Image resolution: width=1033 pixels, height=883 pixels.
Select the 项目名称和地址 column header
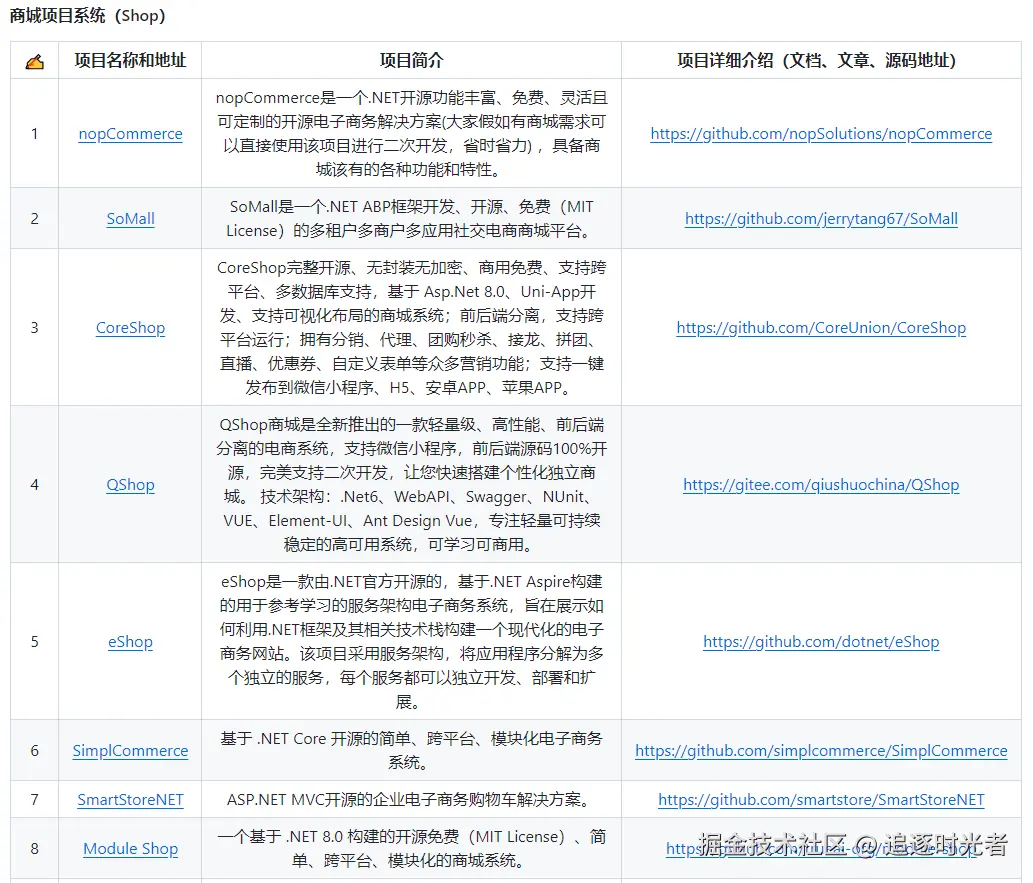130,61
